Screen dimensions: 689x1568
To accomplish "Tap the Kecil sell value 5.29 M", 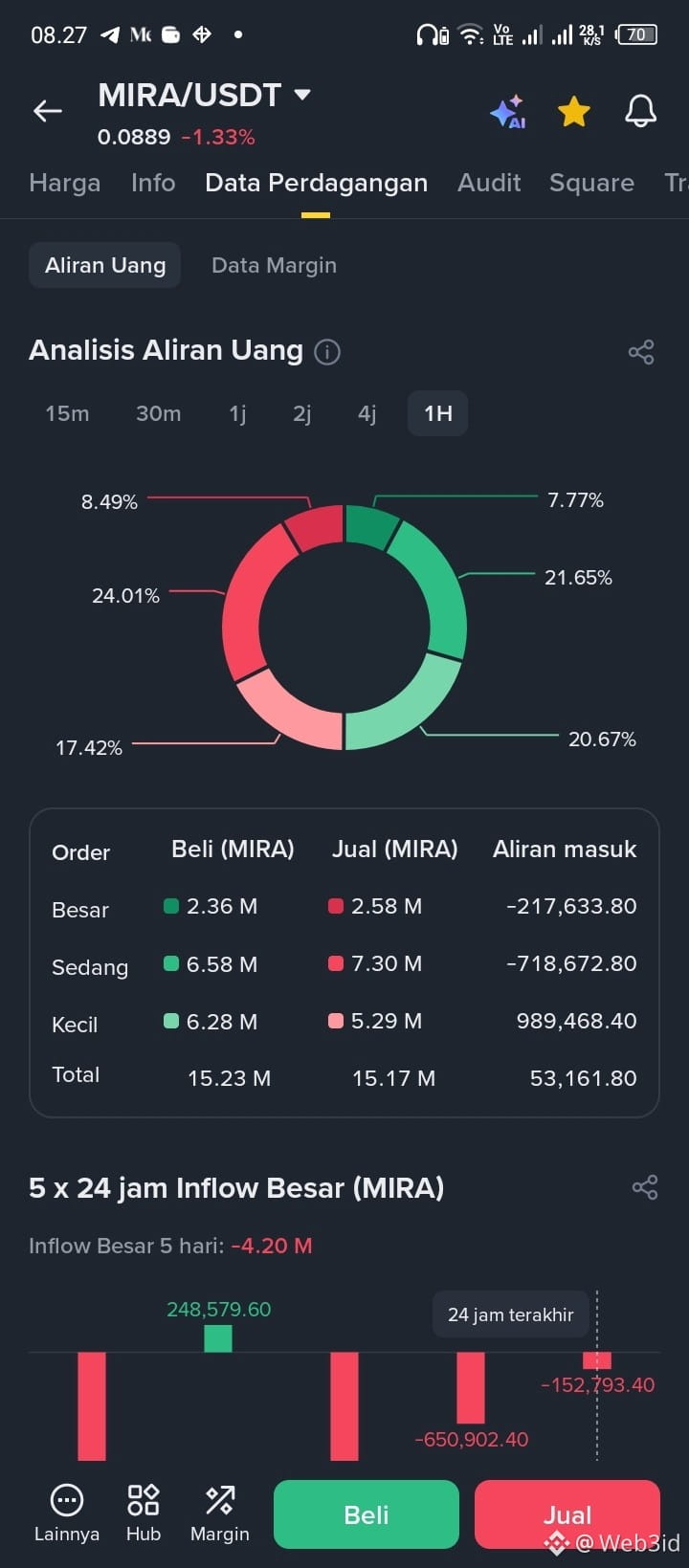I will (x=387, y=1021).
